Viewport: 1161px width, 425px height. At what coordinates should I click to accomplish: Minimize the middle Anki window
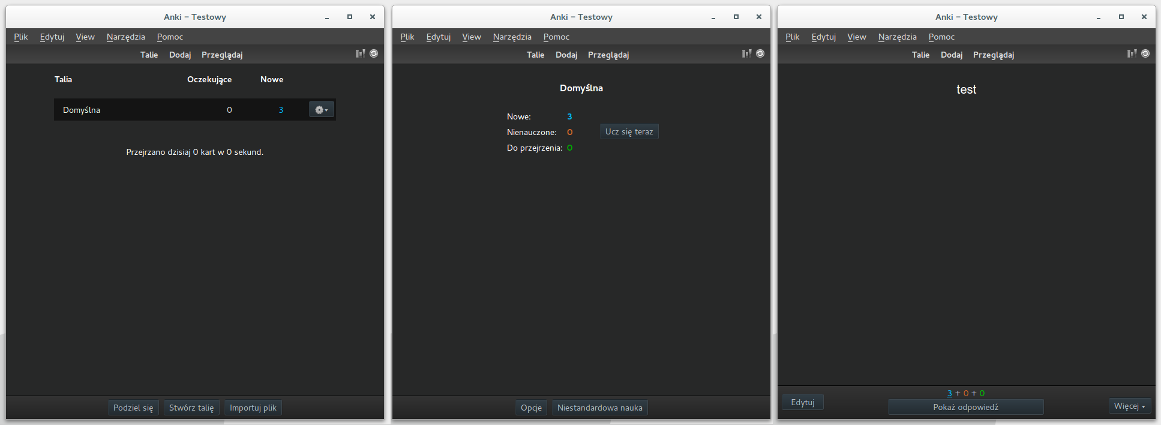713,16
